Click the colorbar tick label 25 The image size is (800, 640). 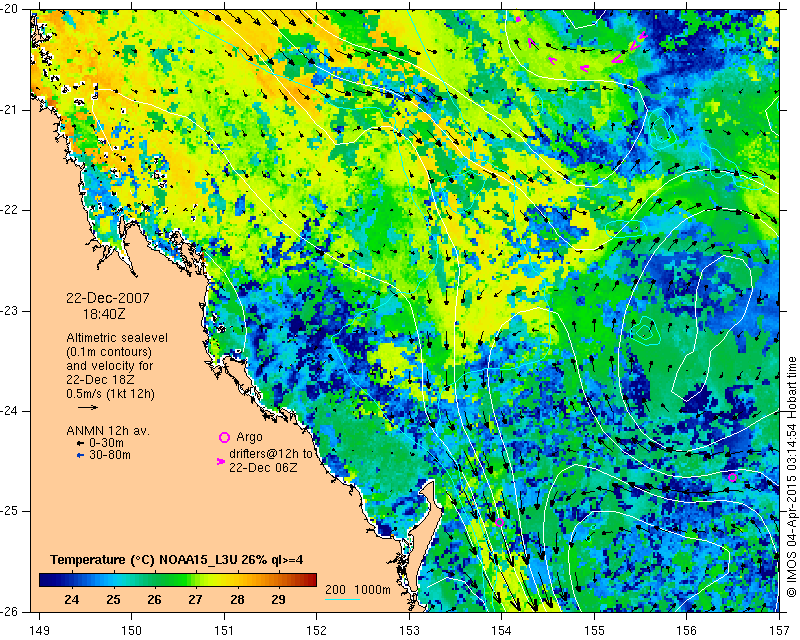pyautogui.click(x=113, y=599)
